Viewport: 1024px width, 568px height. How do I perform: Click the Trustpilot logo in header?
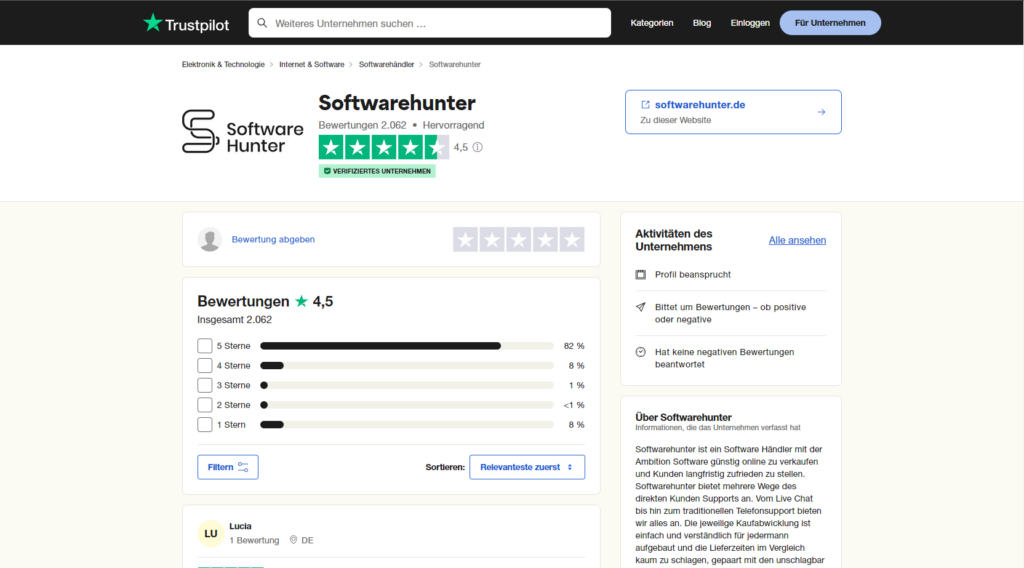[x=186, y=24]
